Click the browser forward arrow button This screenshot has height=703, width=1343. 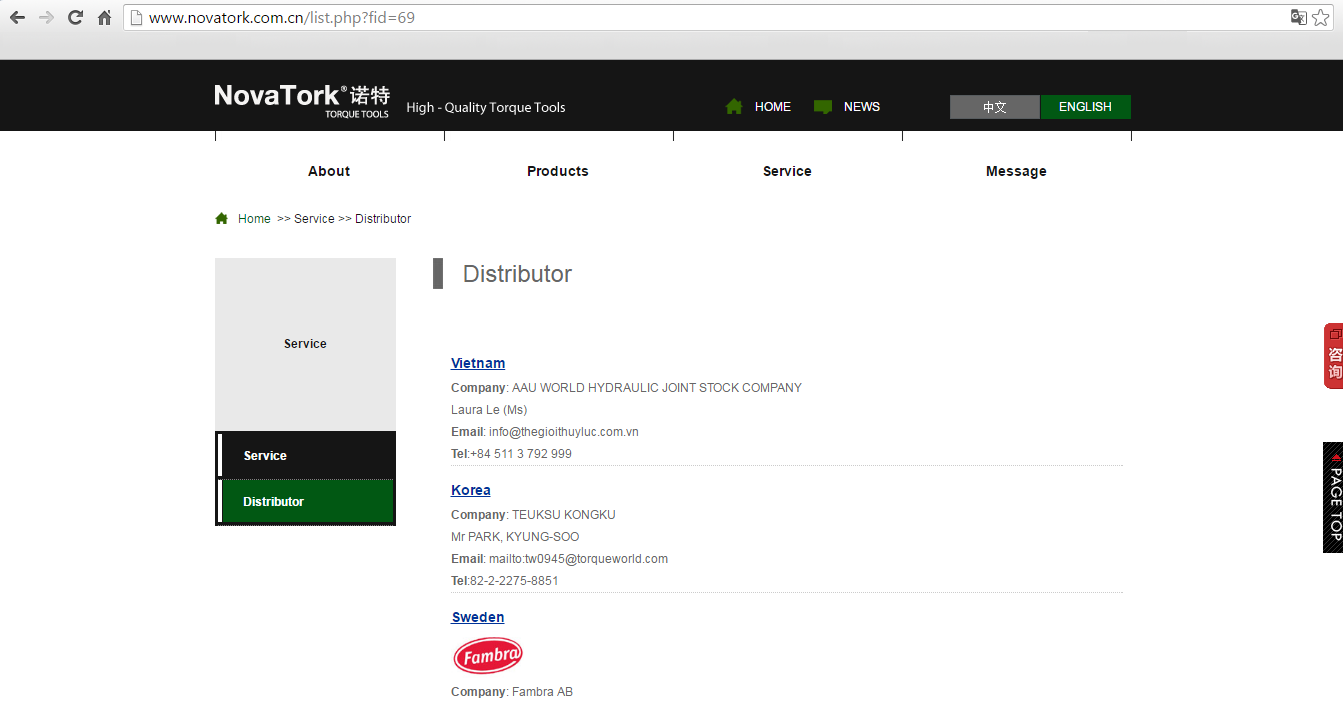click(x=46, y=17)
